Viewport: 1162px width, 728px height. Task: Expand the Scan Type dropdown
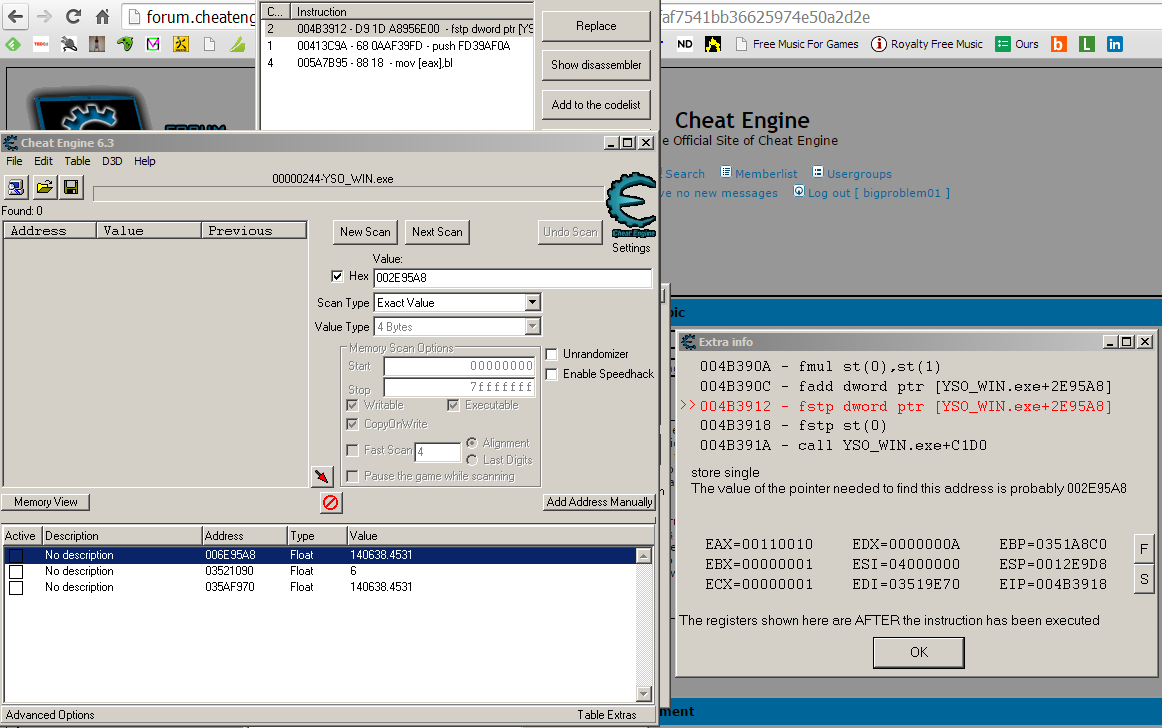[532, 302]
